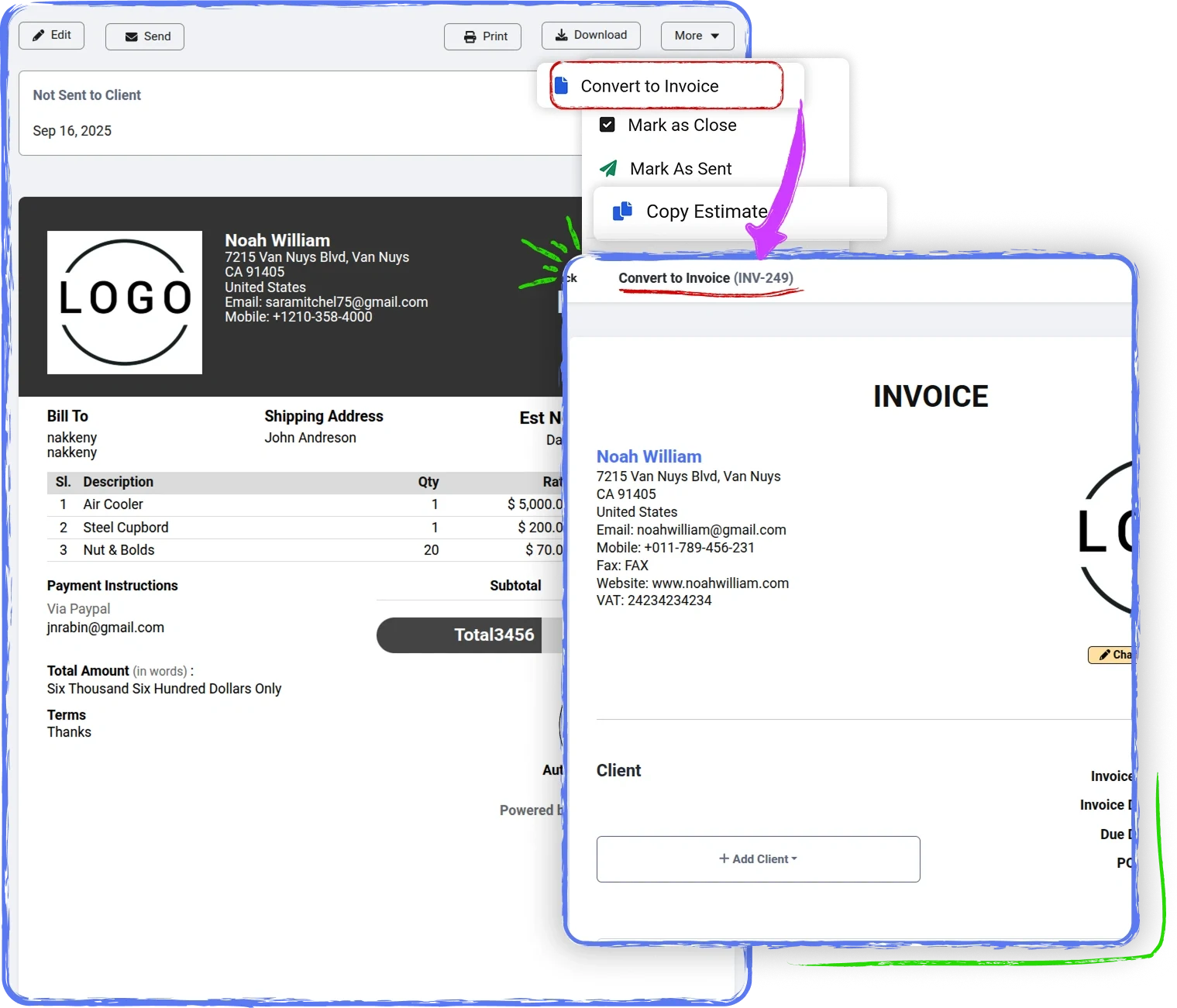Click the paper plane icon for Mark As Sent

click(x=608, y=168)
